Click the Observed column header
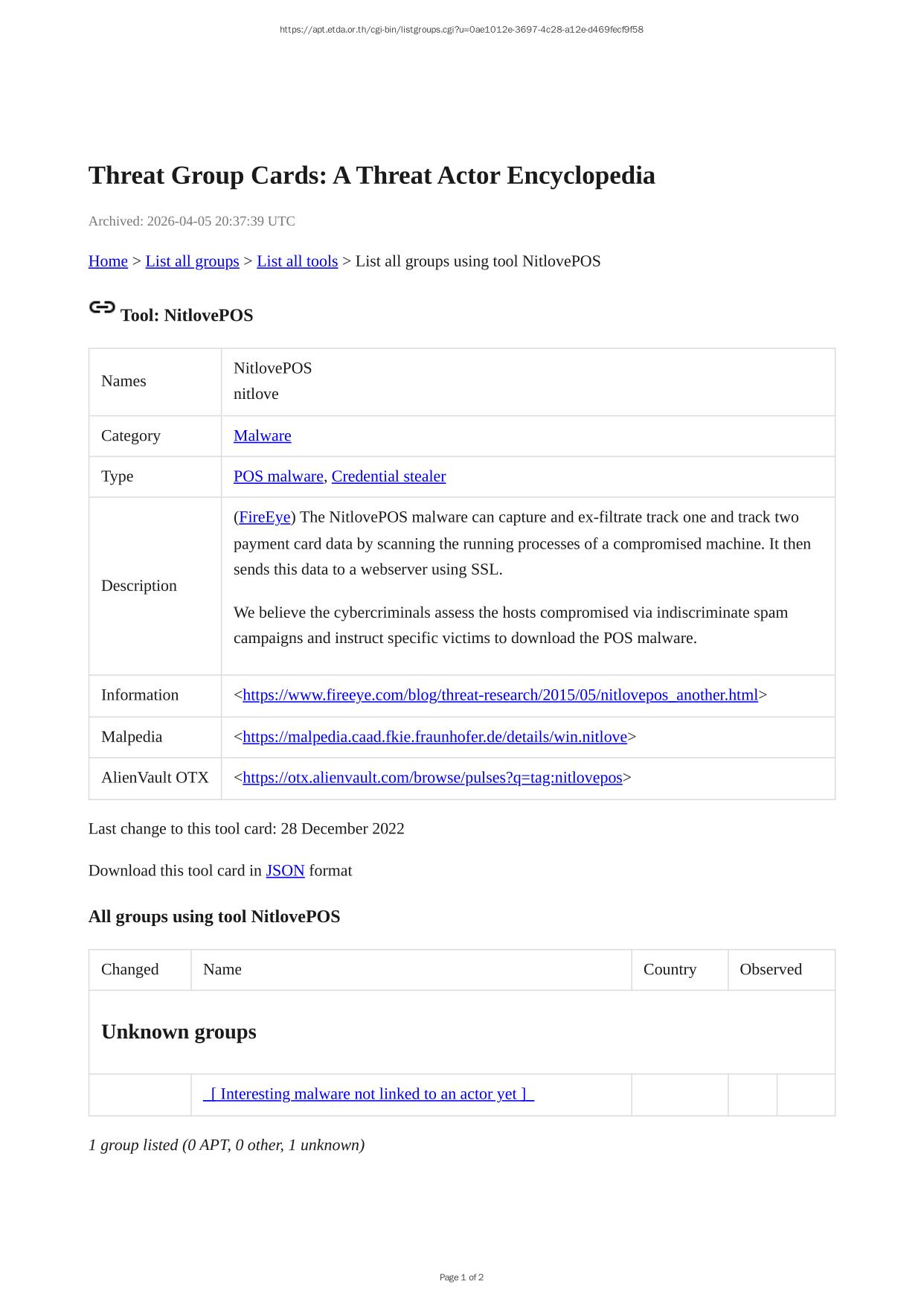924x1307 pixels. (770, 970)
